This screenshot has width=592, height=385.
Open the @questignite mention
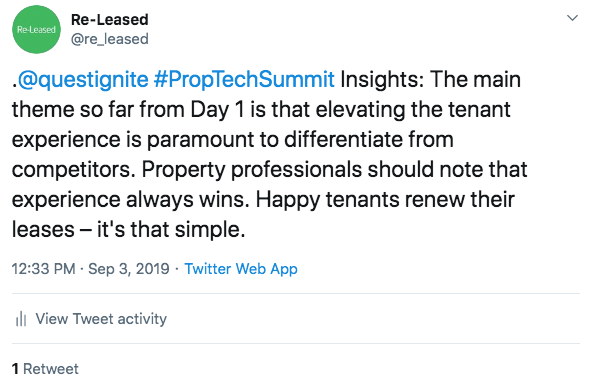point(83,80)
